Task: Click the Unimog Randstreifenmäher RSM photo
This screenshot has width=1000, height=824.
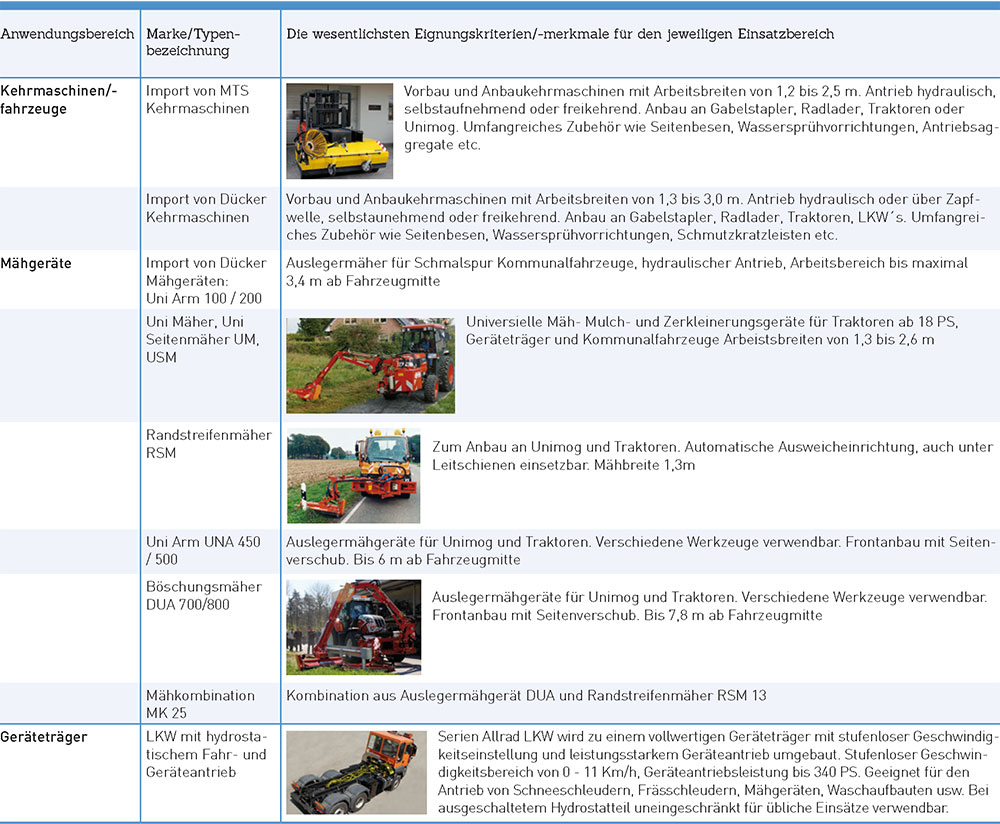Action: pos(353,476)
